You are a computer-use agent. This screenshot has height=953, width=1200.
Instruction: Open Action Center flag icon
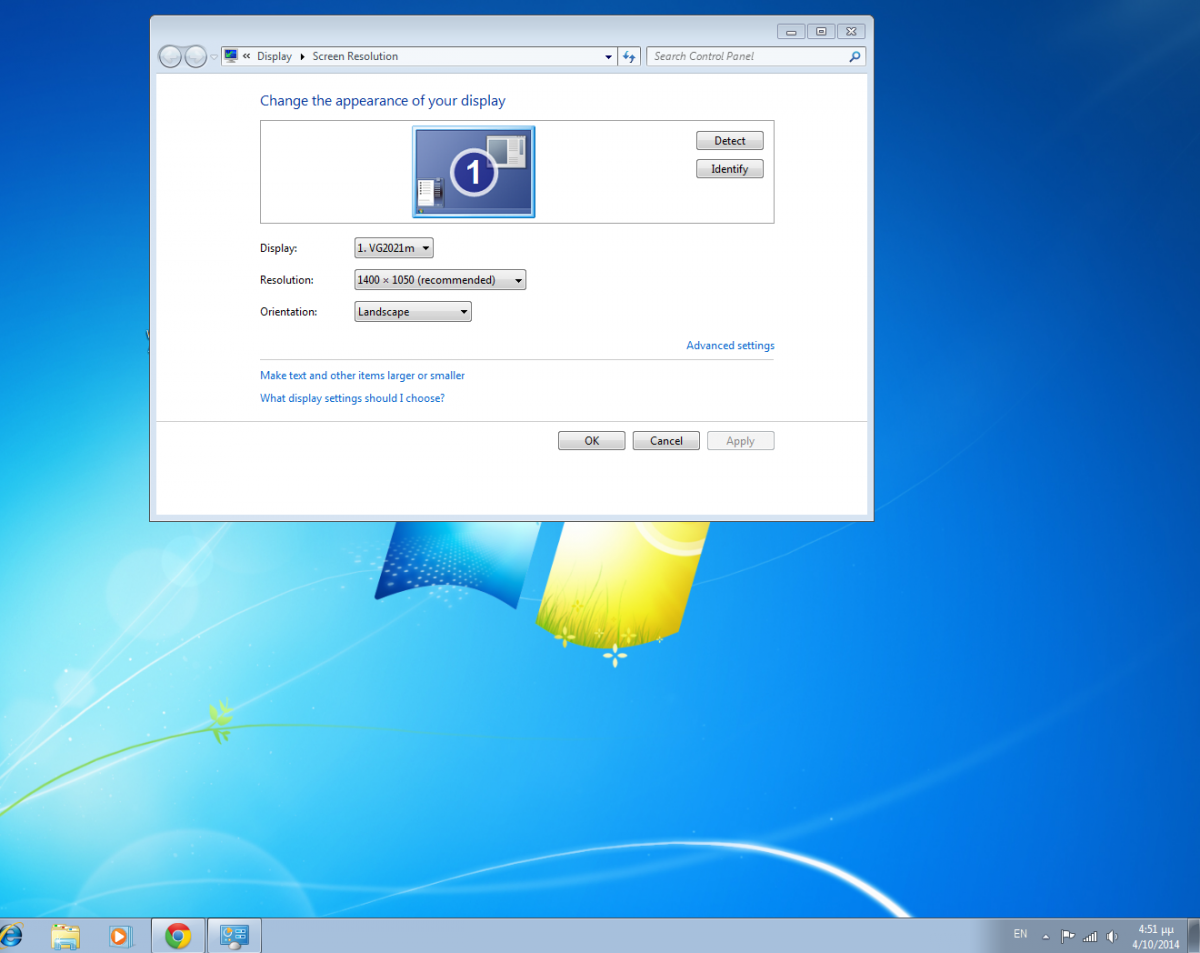(1068, 937)
